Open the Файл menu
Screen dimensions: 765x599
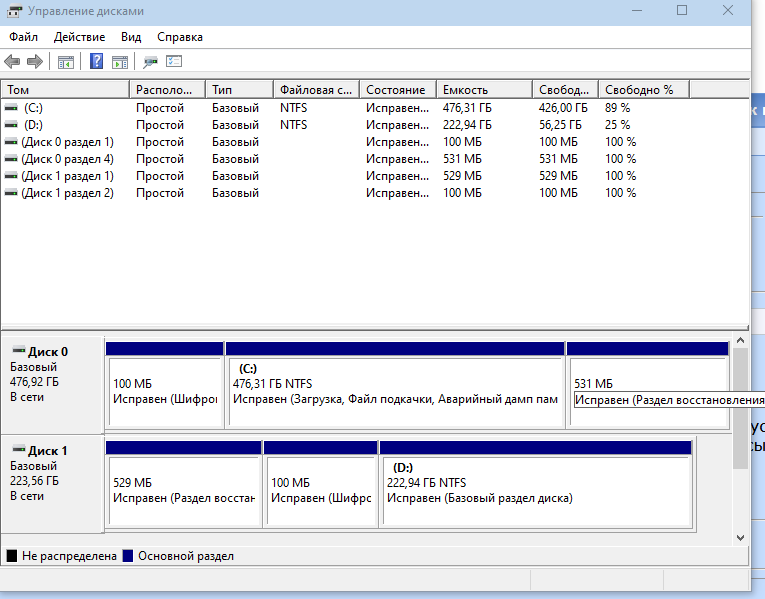24,37
